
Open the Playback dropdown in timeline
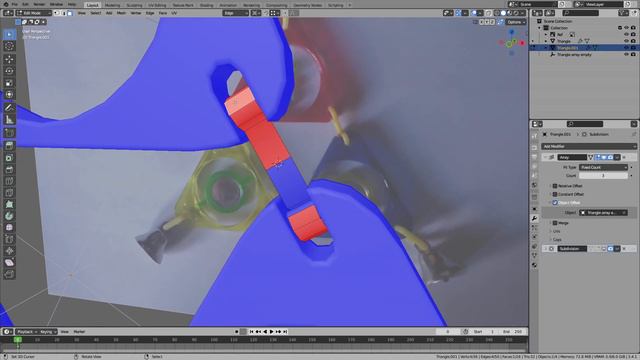click(27, 332)
